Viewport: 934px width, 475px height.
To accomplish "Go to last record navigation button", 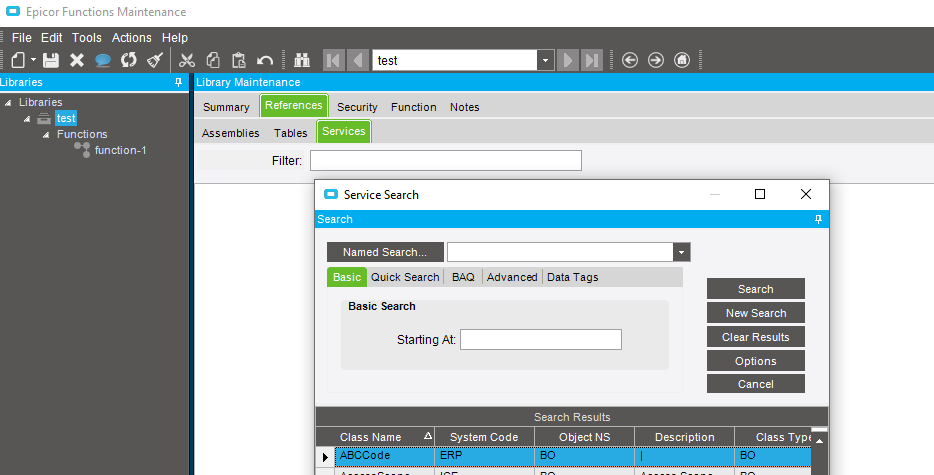I will (591, 60).
